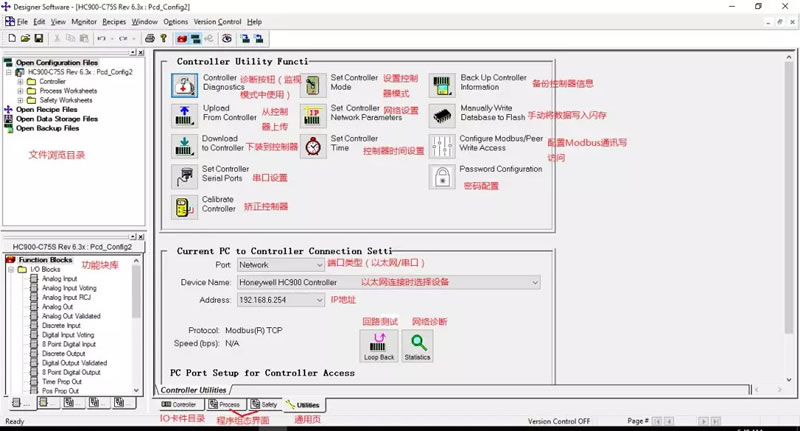Image resolution: width=800 pixels, height=431 pixels.
Task: Click the New file toolbar icon
Action: (12, 38)
